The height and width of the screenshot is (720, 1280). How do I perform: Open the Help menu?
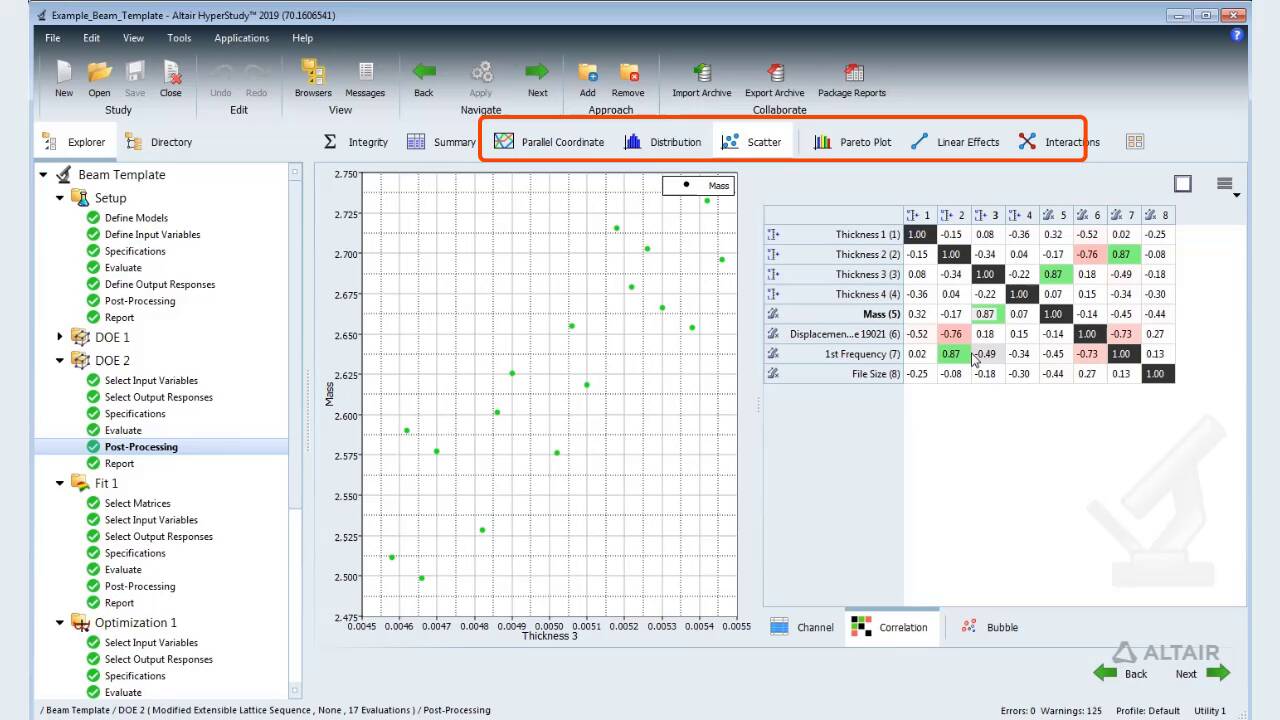pos(302,38)
